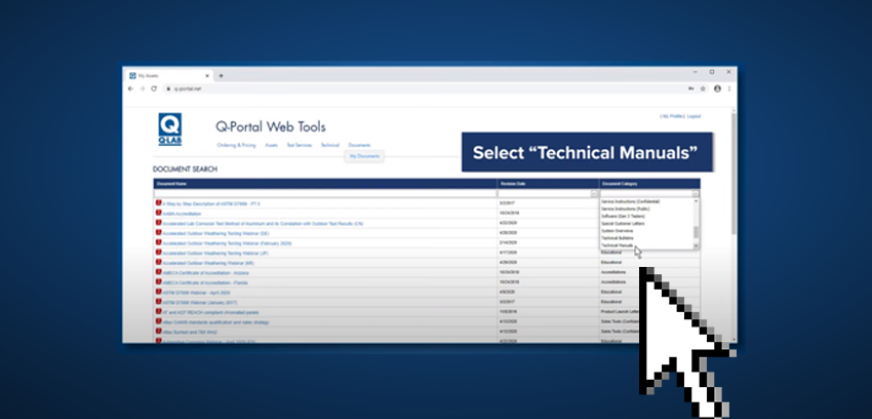
Task: Choose System Overview from the category list
Action: click(x=617, y=231)
